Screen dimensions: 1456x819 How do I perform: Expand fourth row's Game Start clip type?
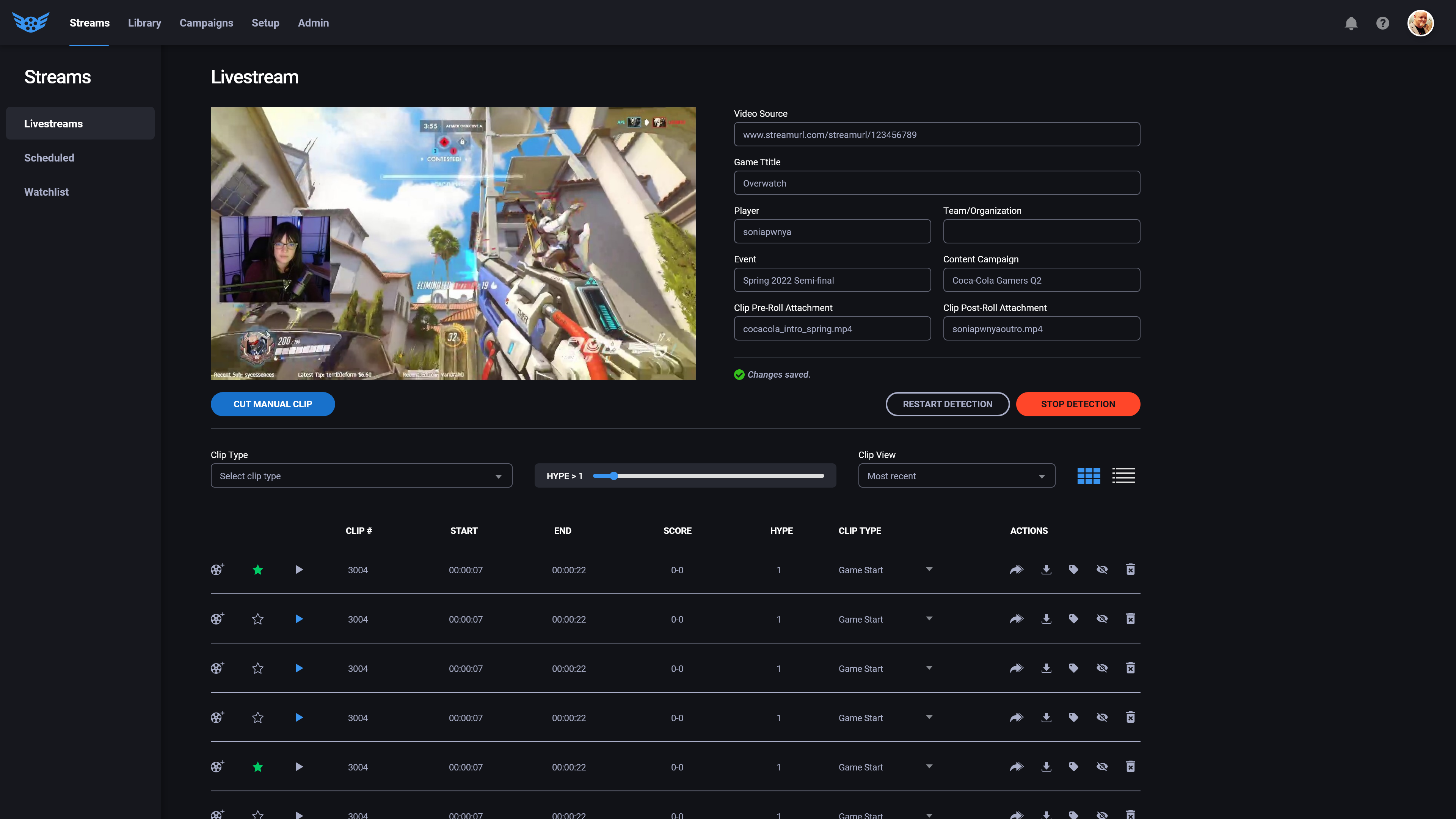click(929, 717)
